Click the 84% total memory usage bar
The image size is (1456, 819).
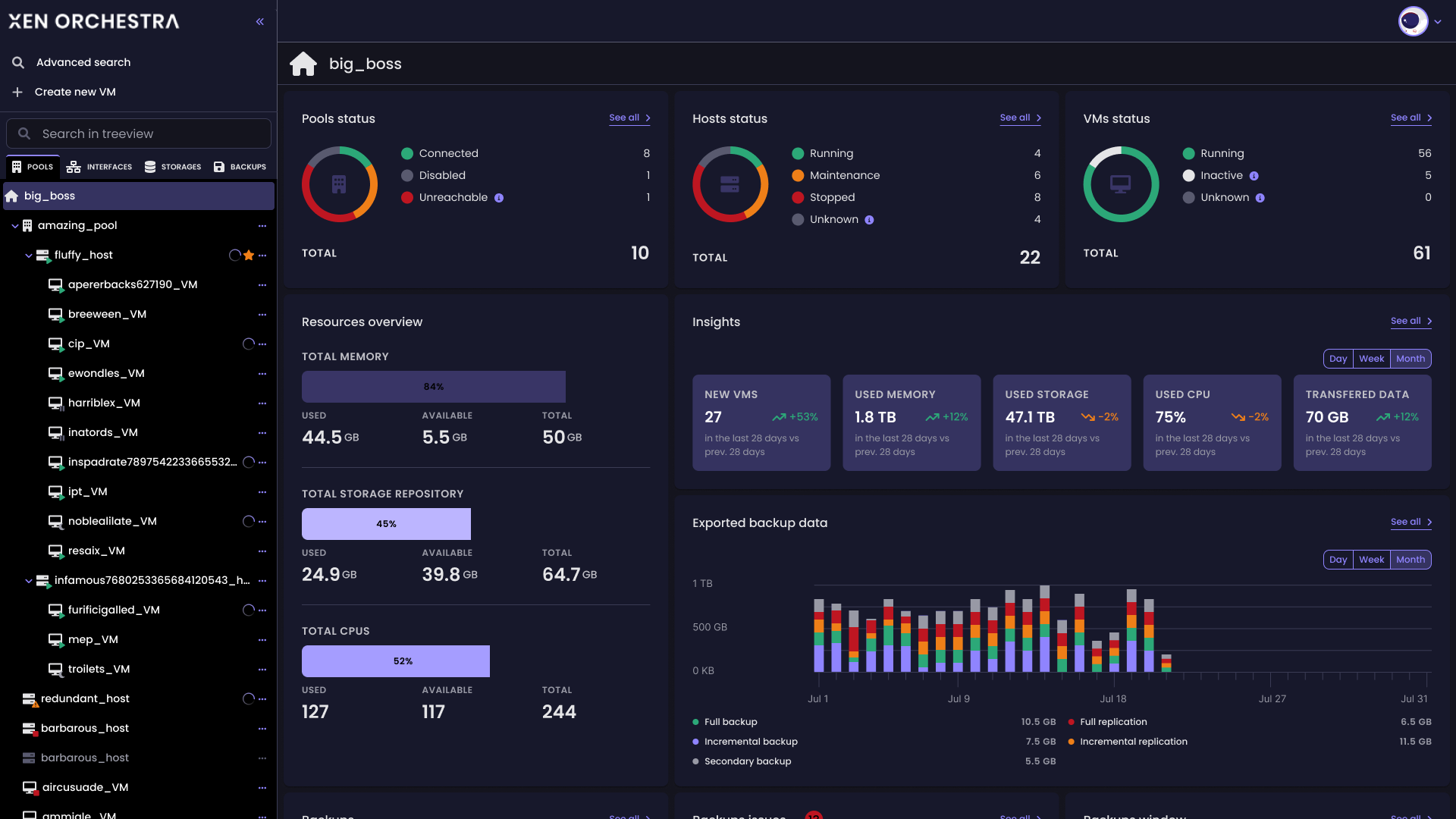(x=433, y=387)
